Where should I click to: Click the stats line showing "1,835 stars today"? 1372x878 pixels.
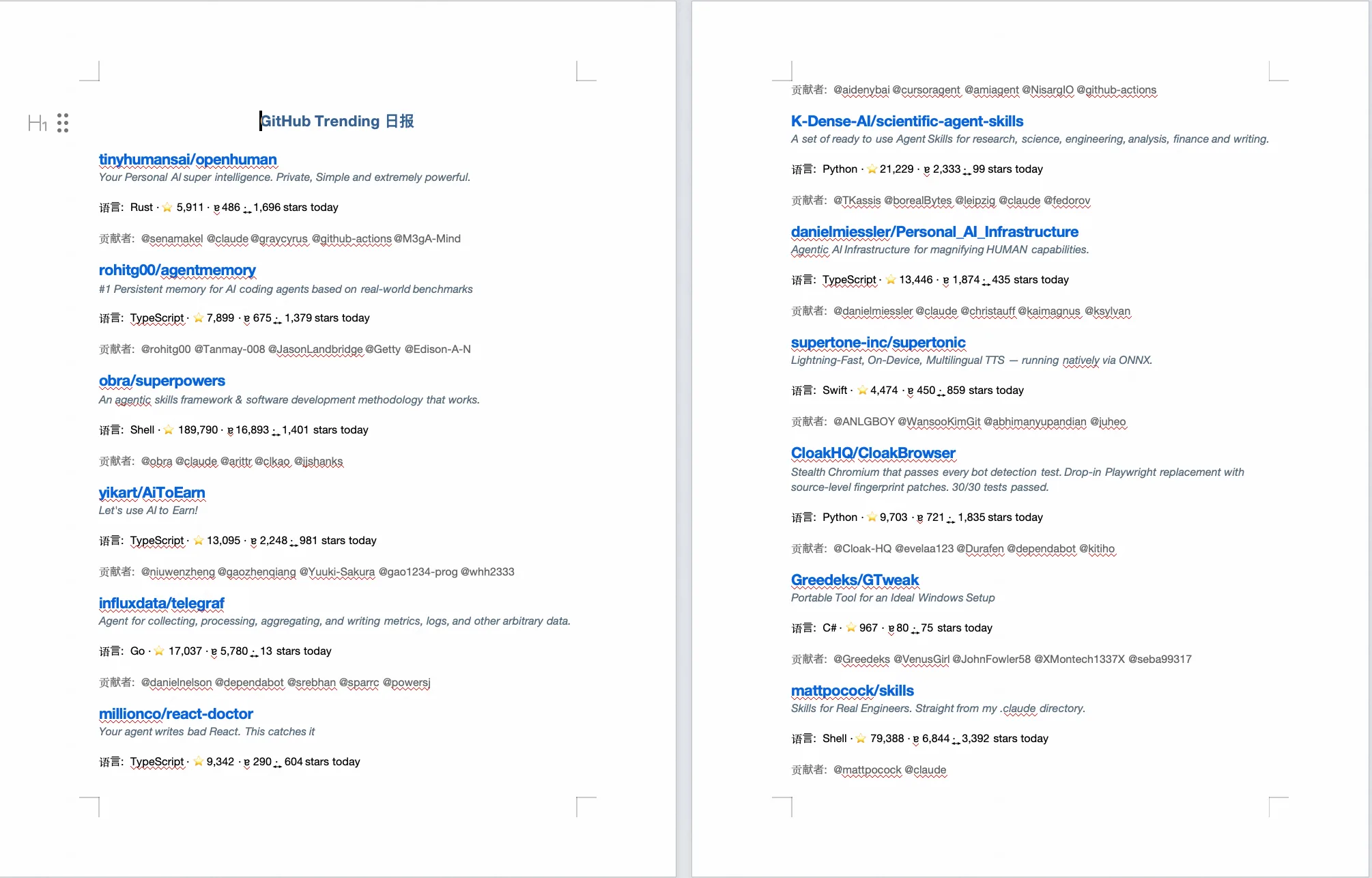917,518
